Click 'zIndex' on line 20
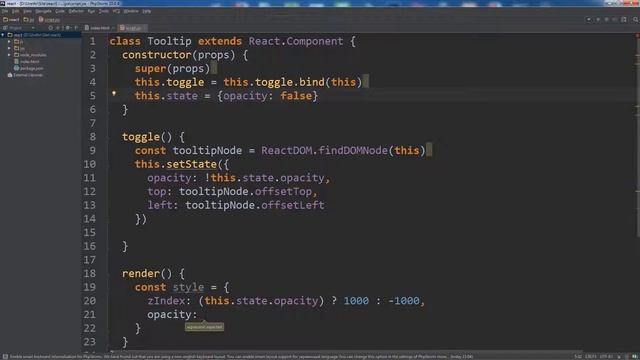The width and height of the screenshot is (640, 360). pos(166,301)
